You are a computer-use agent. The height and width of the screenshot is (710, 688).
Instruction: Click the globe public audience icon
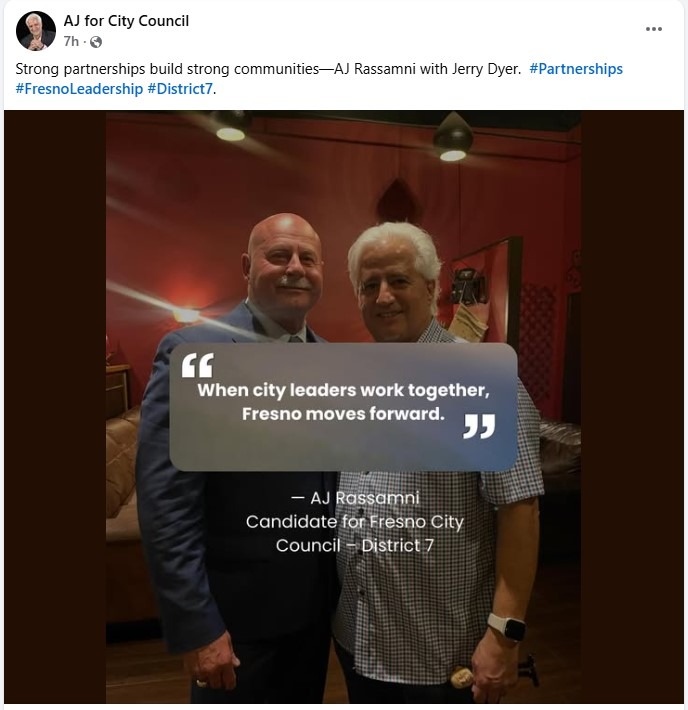coord(96,42)
